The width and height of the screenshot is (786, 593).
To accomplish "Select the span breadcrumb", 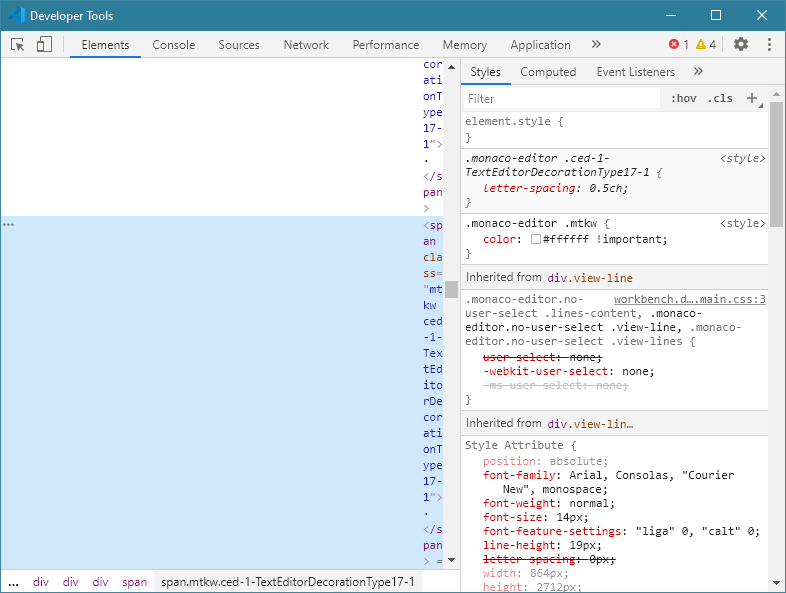I will coord(134,582).
